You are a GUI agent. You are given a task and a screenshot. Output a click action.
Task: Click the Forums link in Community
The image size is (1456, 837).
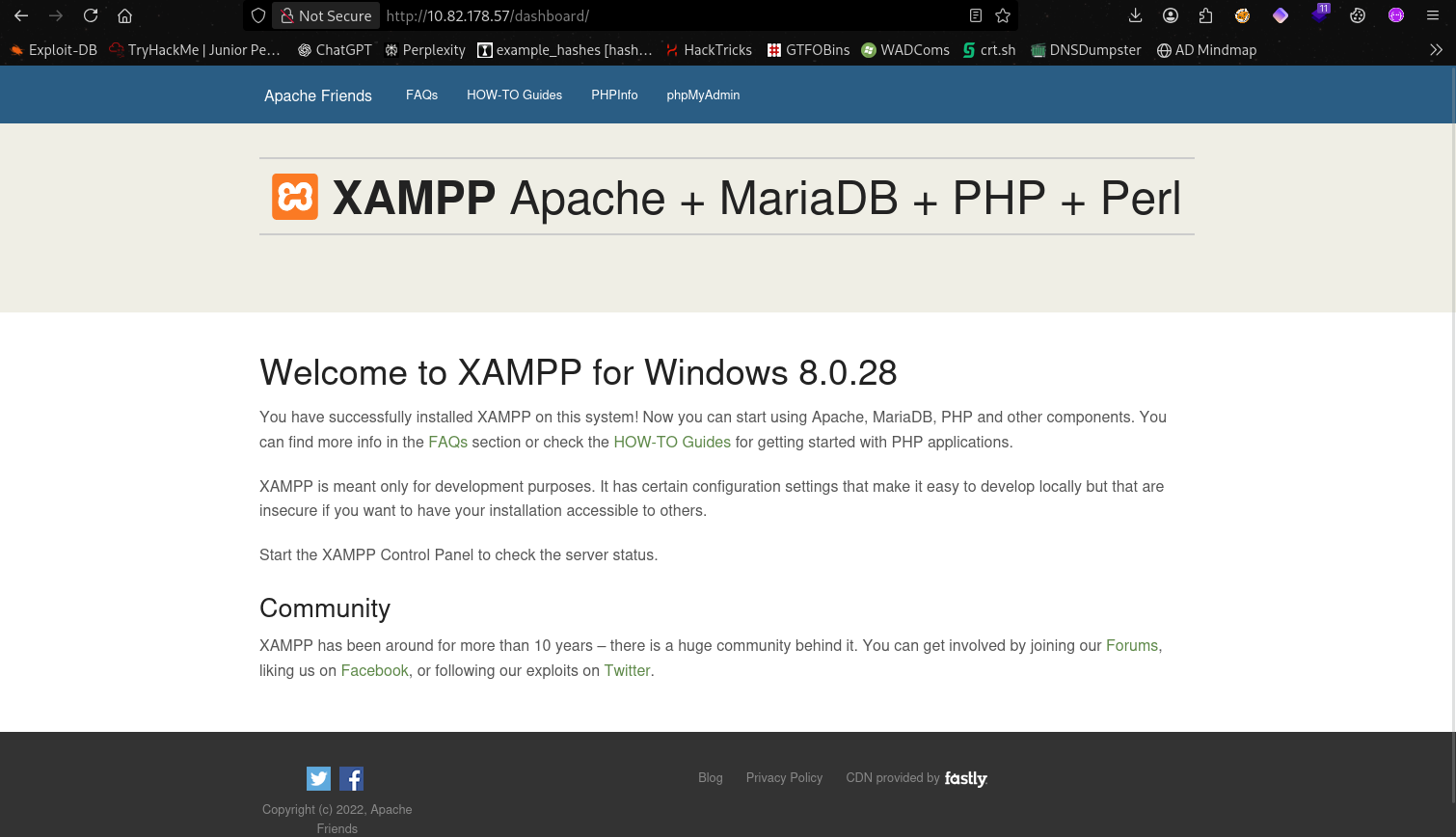click(x=1131, y=645)
